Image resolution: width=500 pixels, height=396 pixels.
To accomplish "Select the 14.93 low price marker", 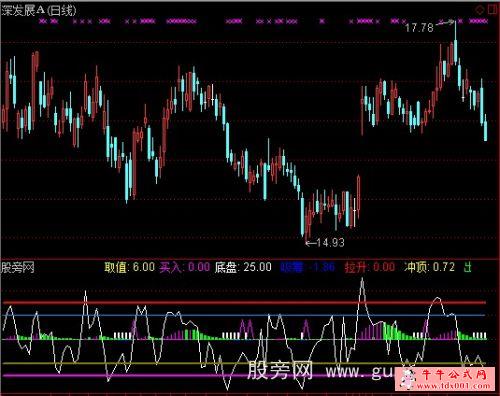I will tap(330, 243).
